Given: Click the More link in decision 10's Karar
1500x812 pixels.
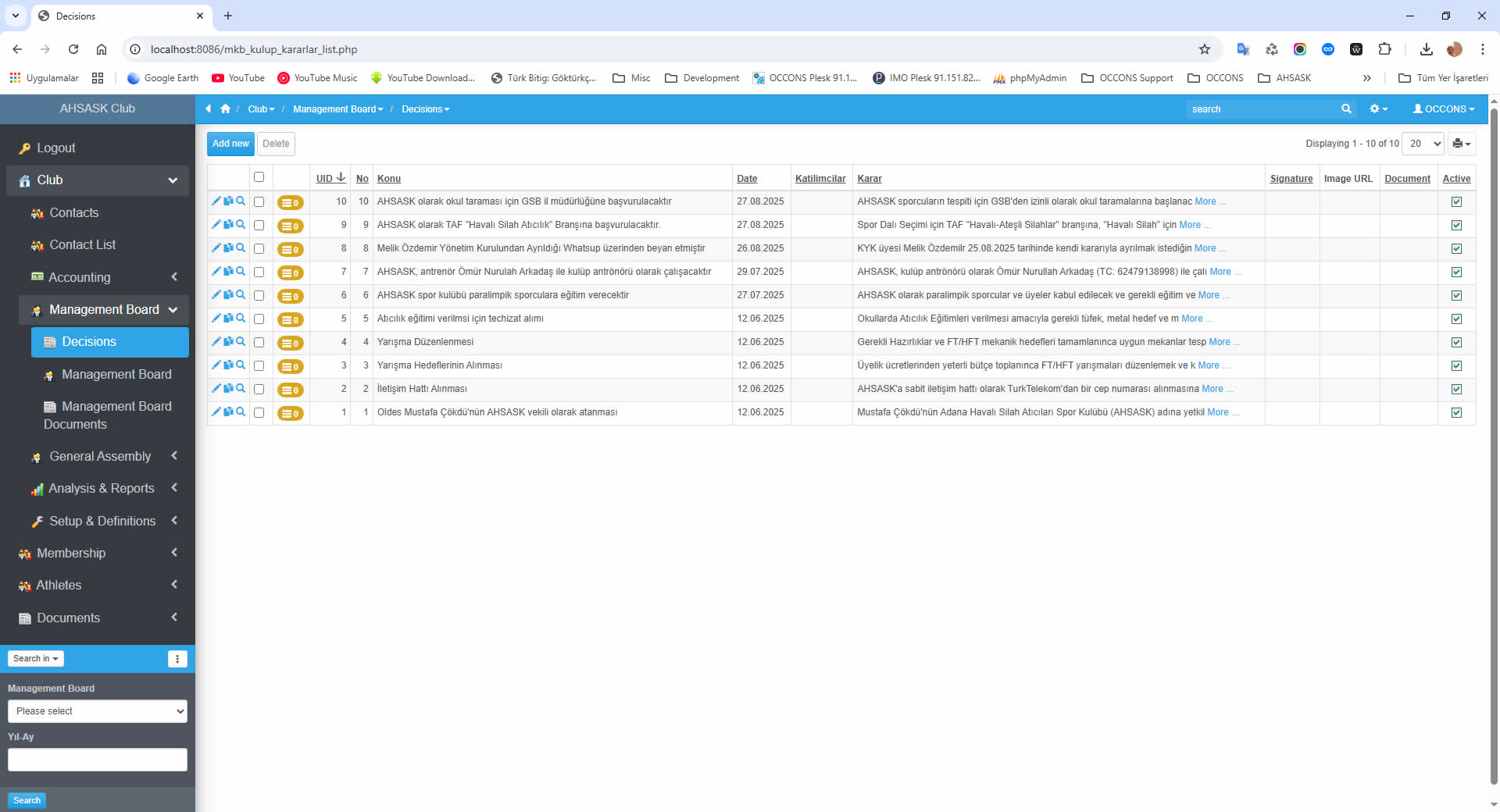Looking at the screenshot, I should click(1205, 201).
